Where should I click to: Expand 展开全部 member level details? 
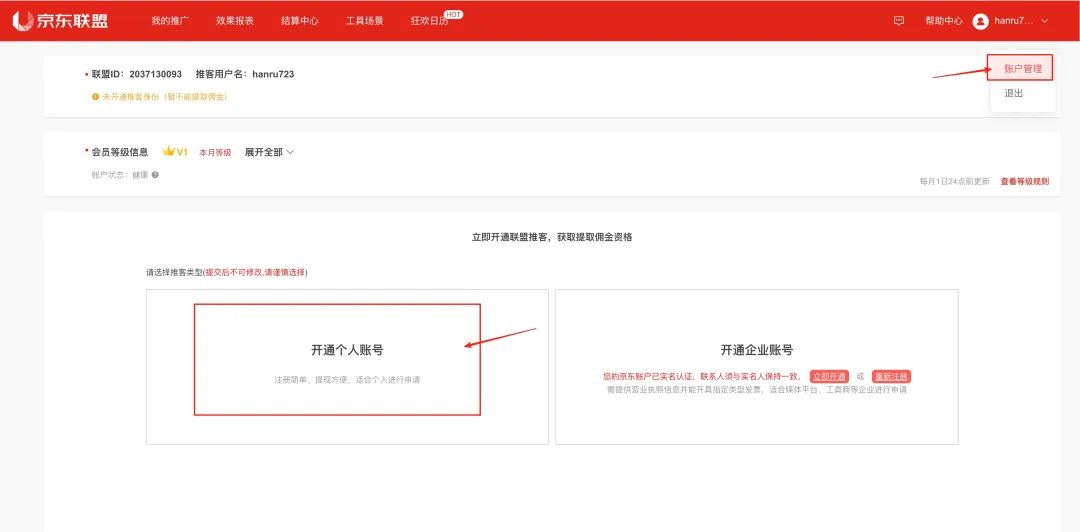click(x=269, y=152)
